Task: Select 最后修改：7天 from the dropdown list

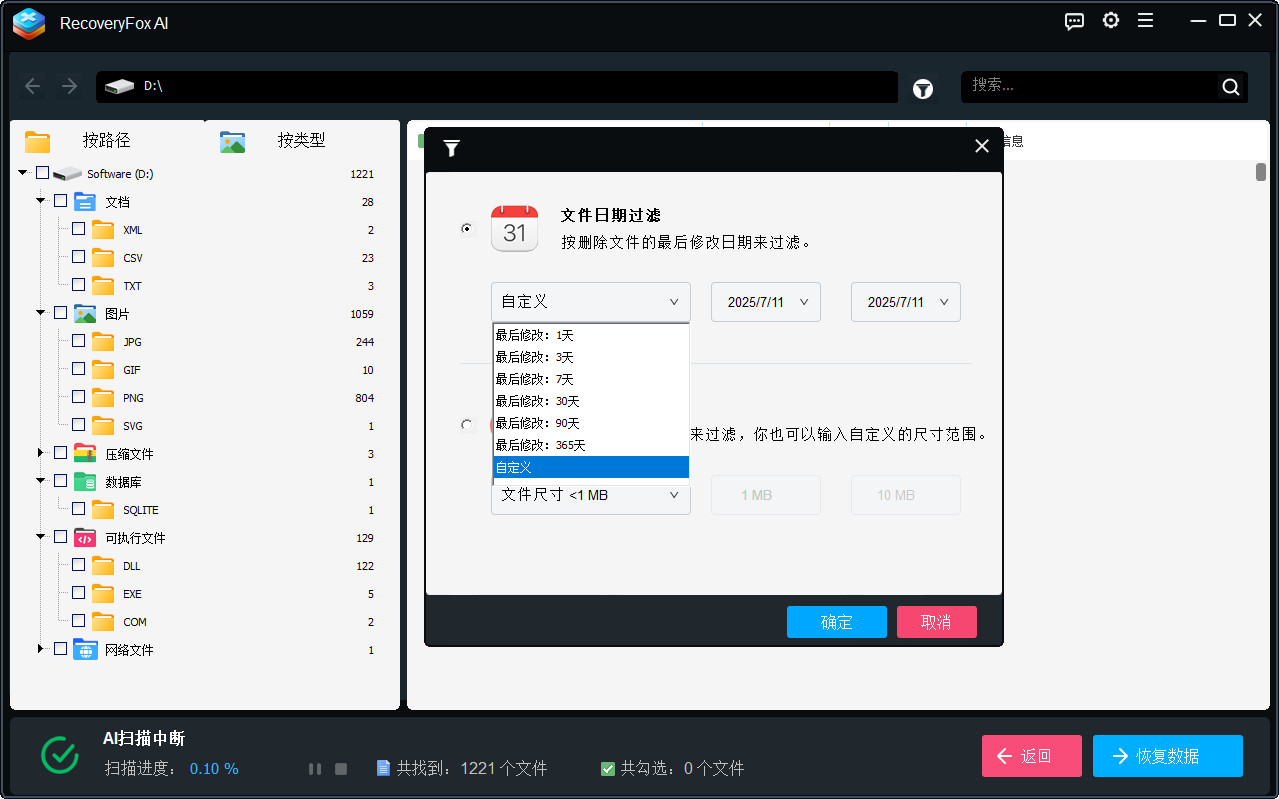Action: (534, 379)
